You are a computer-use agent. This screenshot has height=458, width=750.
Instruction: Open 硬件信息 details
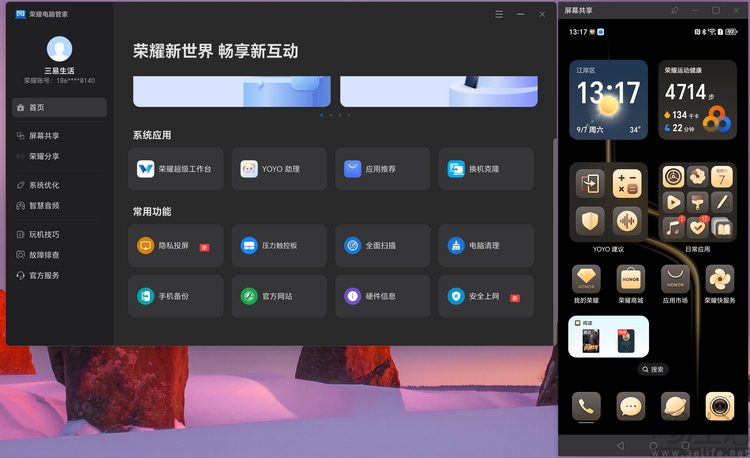click(x=383, y=296)
